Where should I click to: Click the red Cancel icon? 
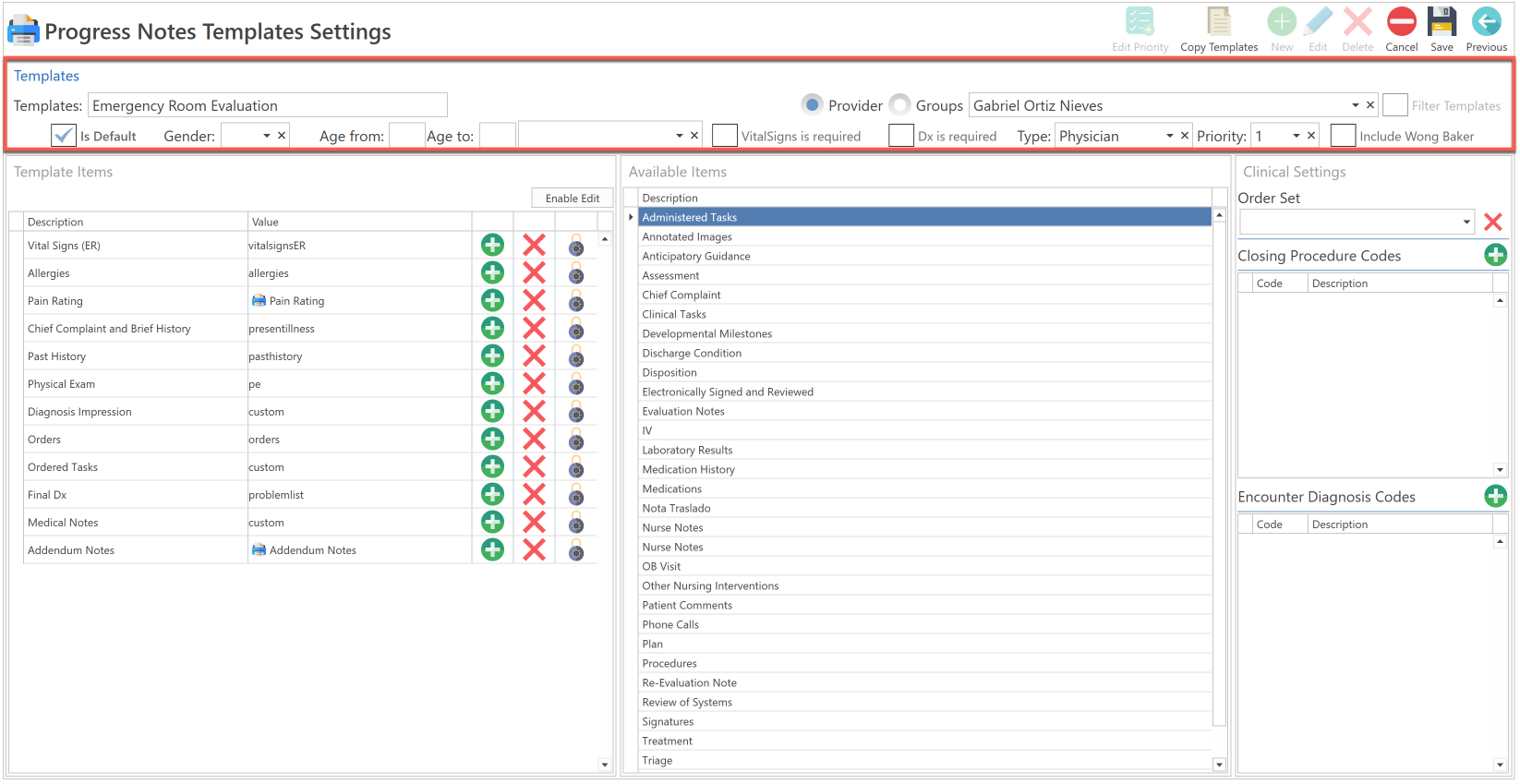[x=1401, y=22]
